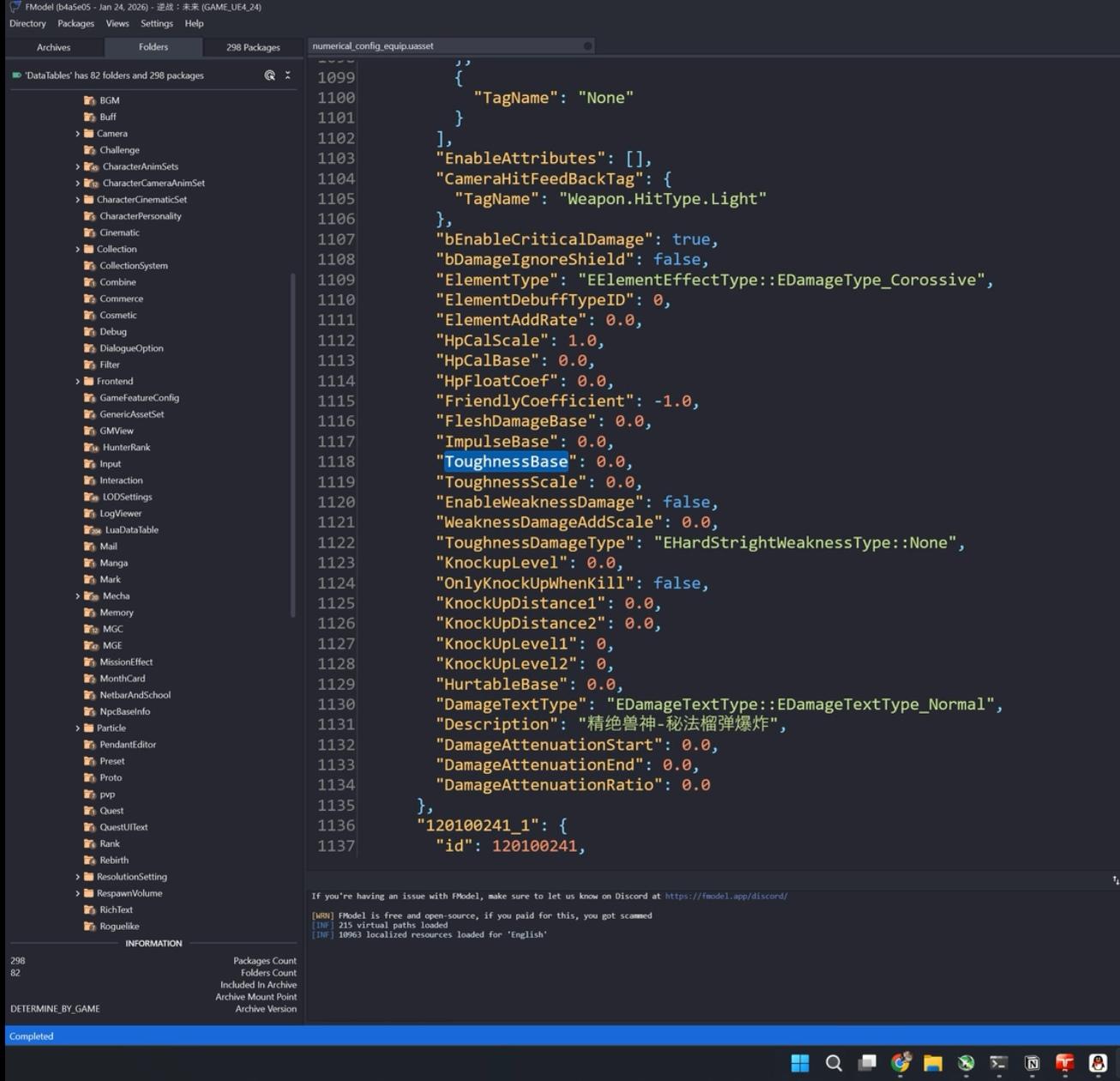Screen dimensions: 1120x1081
Task: Expand the Camera folder
Action: click(x=77, y=134)
